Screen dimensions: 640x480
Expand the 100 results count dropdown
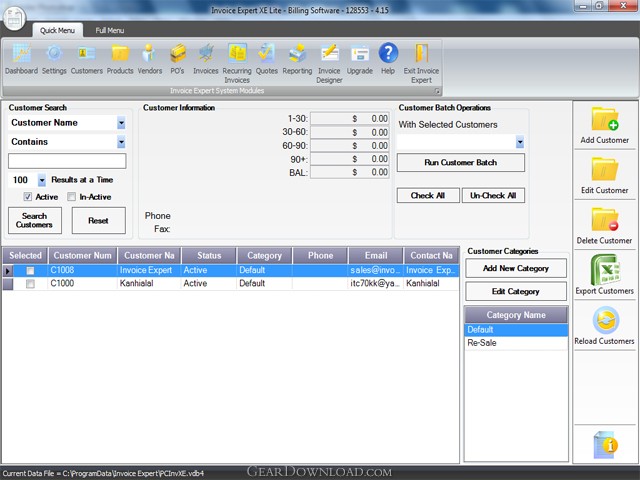click(42, 180)
